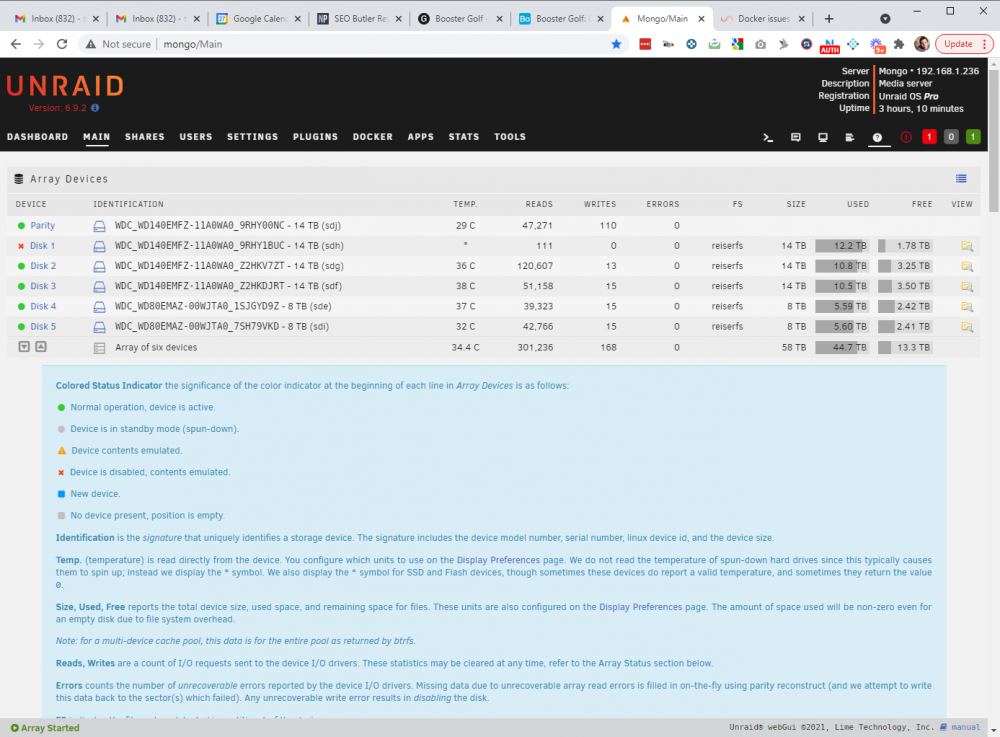The width and height of the screenshot is (1000, 737).
Task: Switch Array Devices table view with list icon
Action: click(961, 179)
